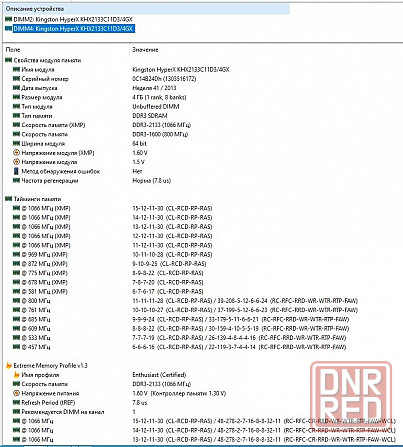Click chip icon of 581 МГц (XMP) row

pyautogui.click(x=16, y=291)
